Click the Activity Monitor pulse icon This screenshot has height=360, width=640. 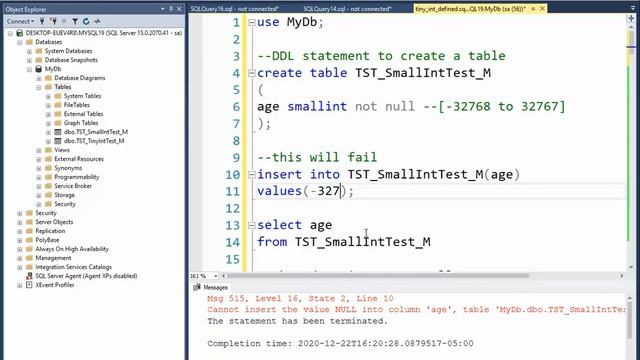coord(97,21)
